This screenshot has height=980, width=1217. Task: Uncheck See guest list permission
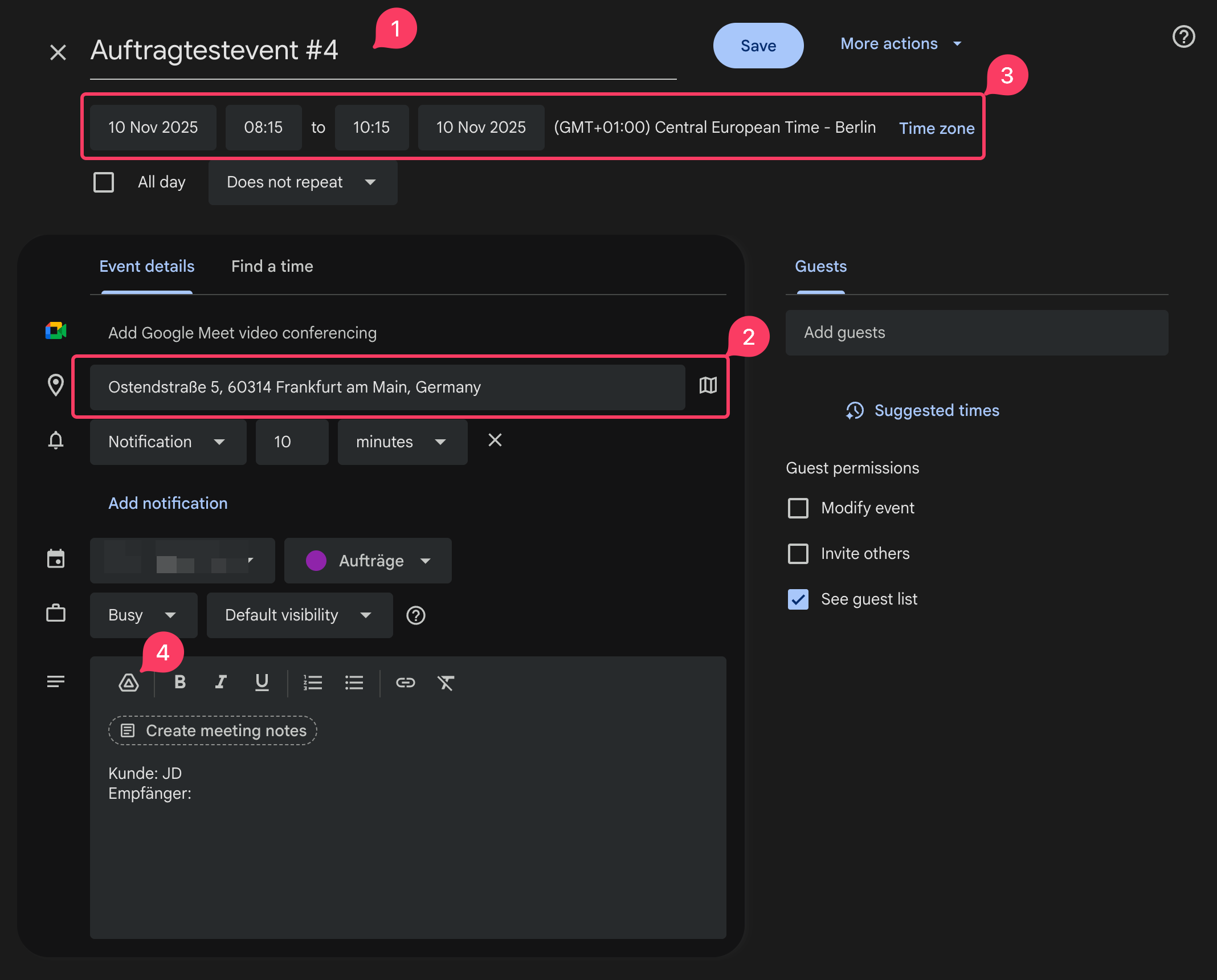pyautogui.click(x=798, y=599)
